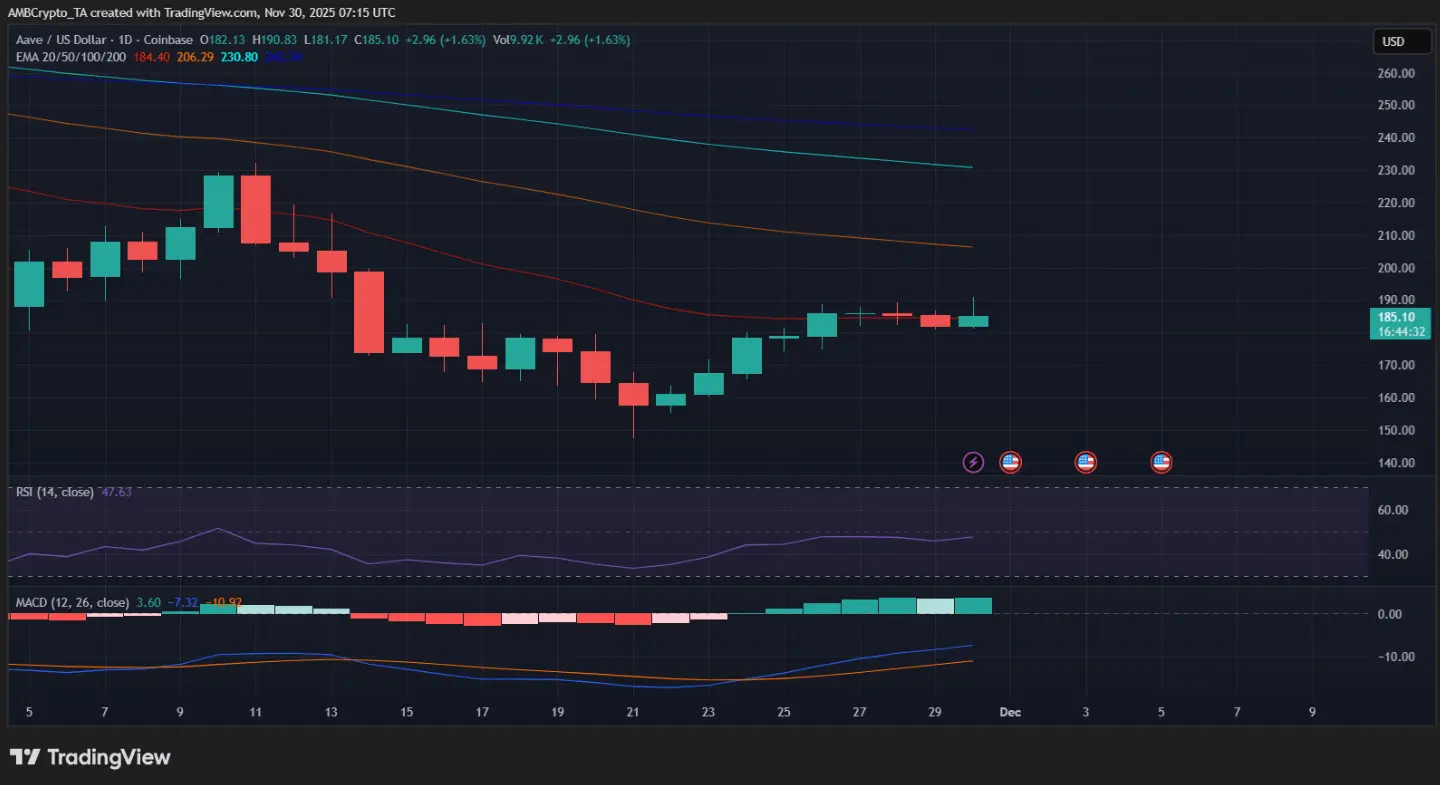Viewport: 1440px width, 785px height.
Task: Click the RSI (14, close) indicator label
Action: (55, 492)
